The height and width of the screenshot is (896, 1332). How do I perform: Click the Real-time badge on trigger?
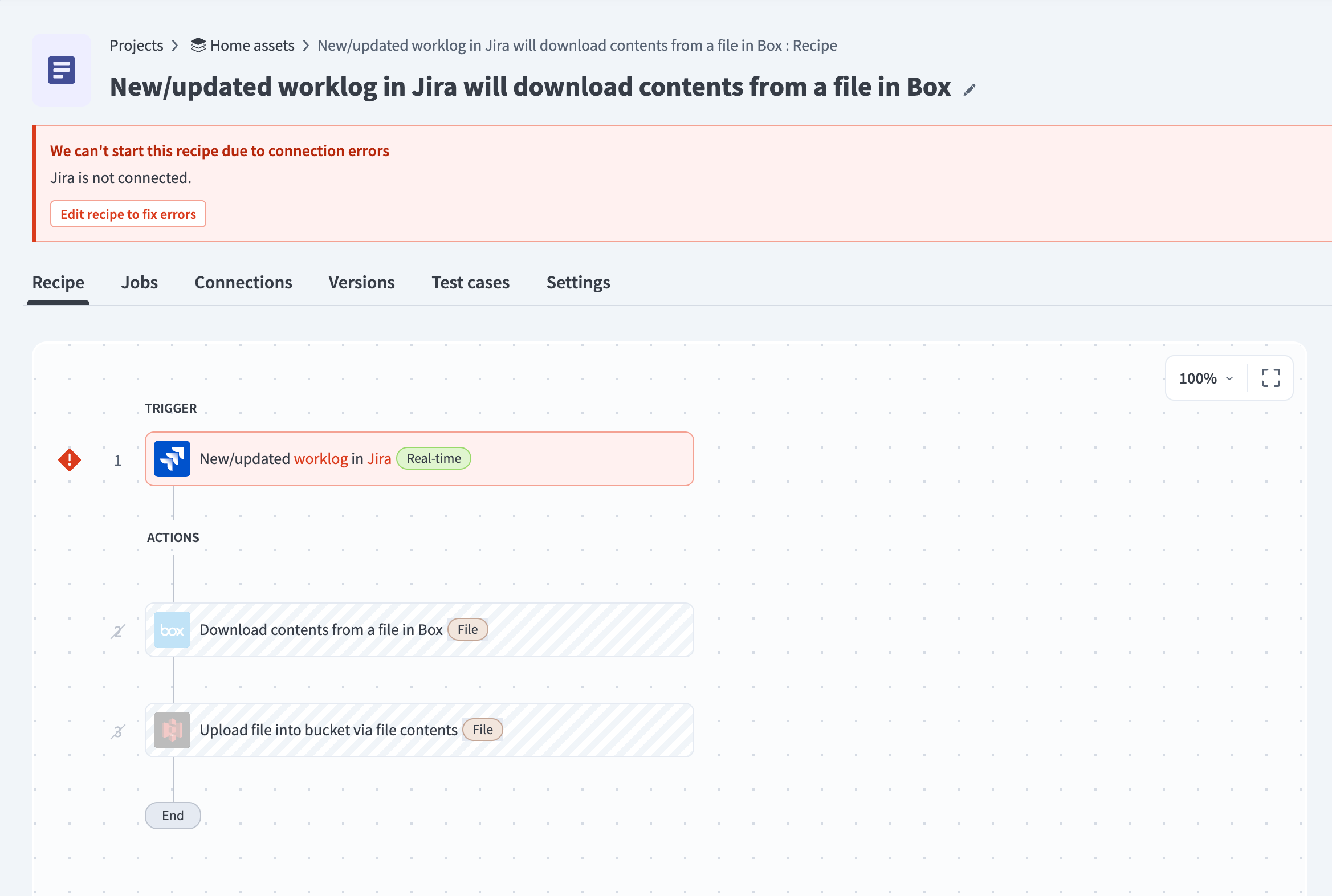[x=434, y=458]
